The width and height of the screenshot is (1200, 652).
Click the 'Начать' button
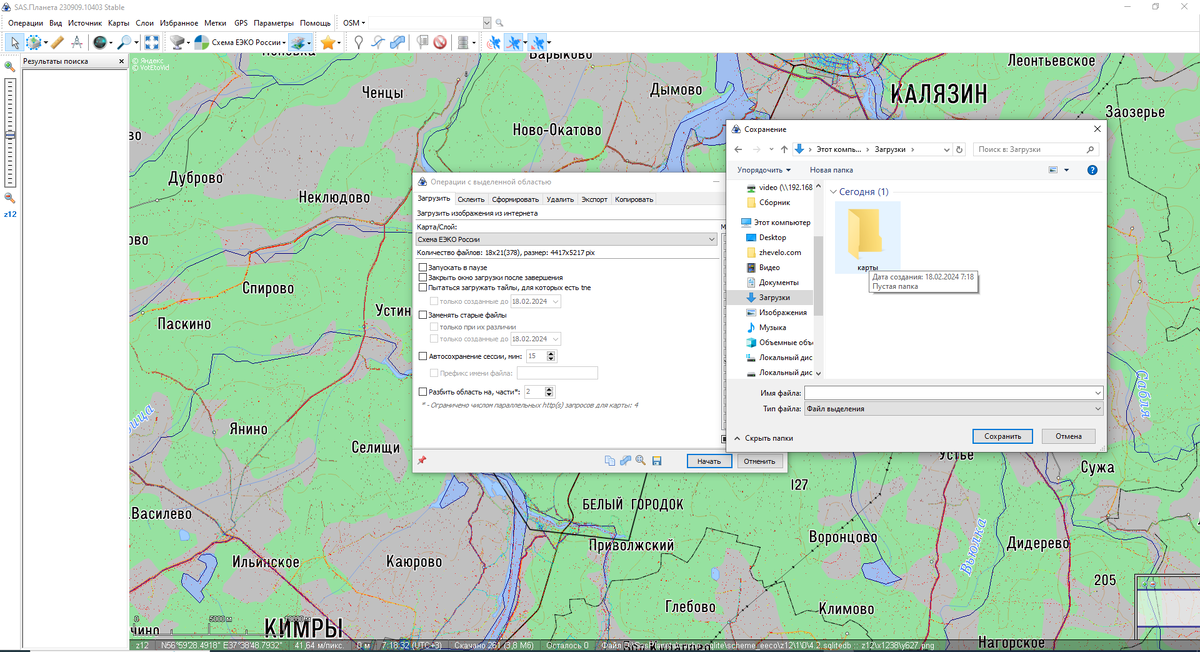click(709, 461)
